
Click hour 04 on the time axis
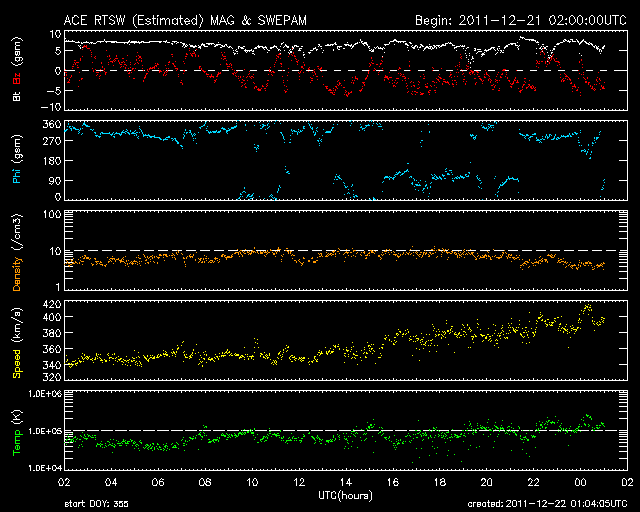111,482
